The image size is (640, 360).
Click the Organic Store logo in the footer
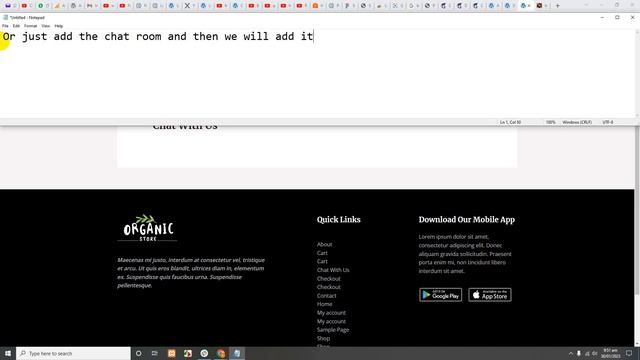148,228
